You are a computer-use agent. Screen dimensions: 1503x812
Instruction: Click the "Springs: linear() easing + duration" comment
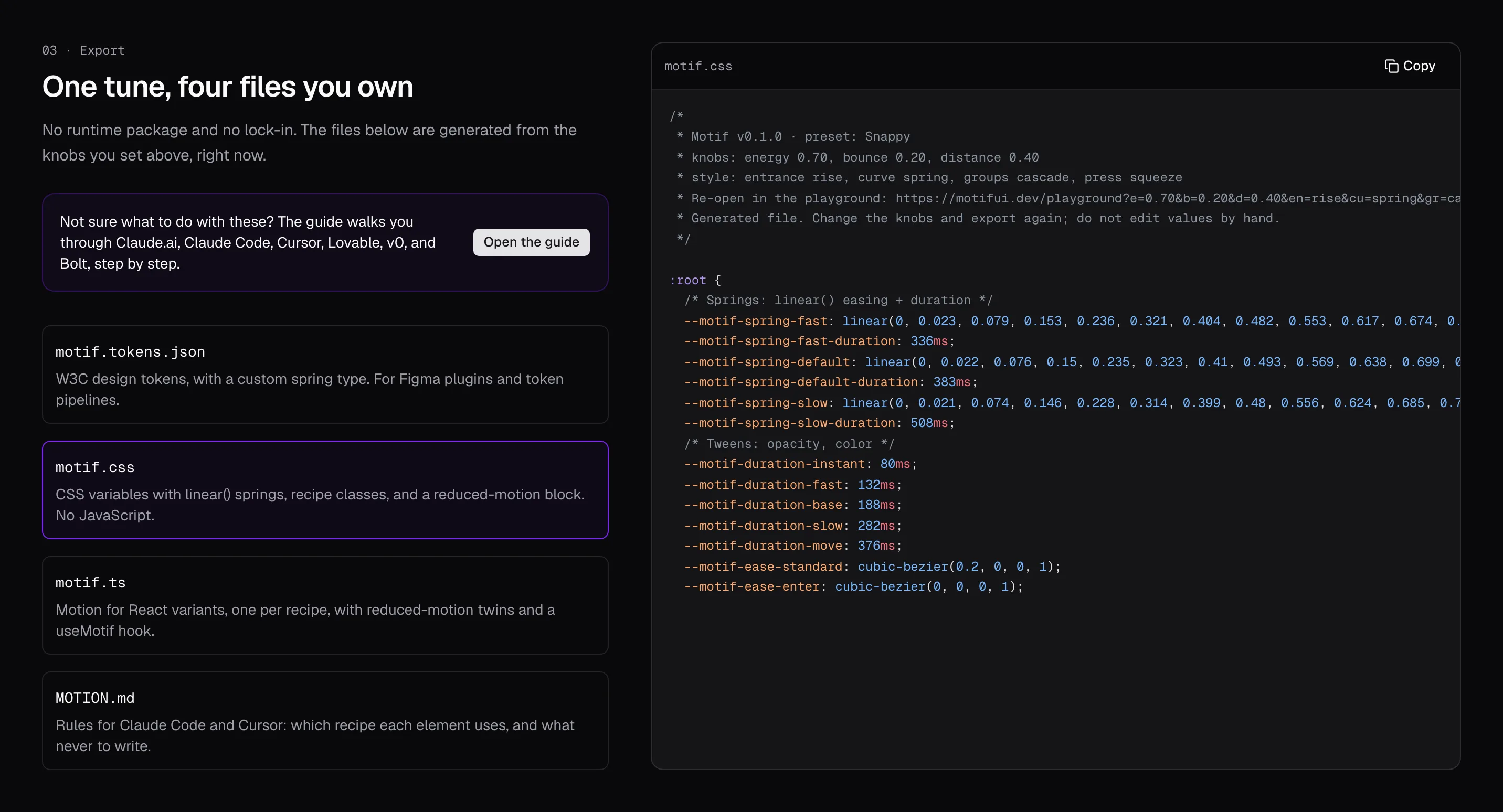click(x=839, y=301)
